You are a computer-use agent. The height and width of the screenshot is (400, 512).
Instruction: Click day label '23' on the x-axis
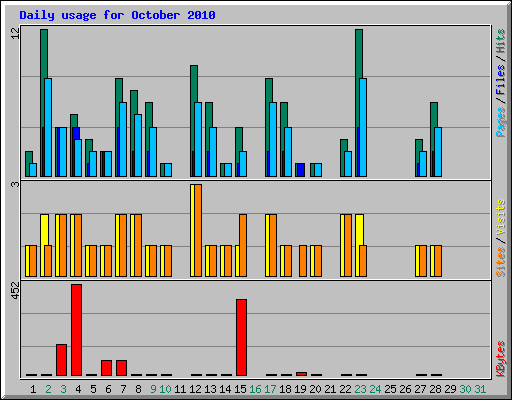pyautogui.click(x=360, y=389)
